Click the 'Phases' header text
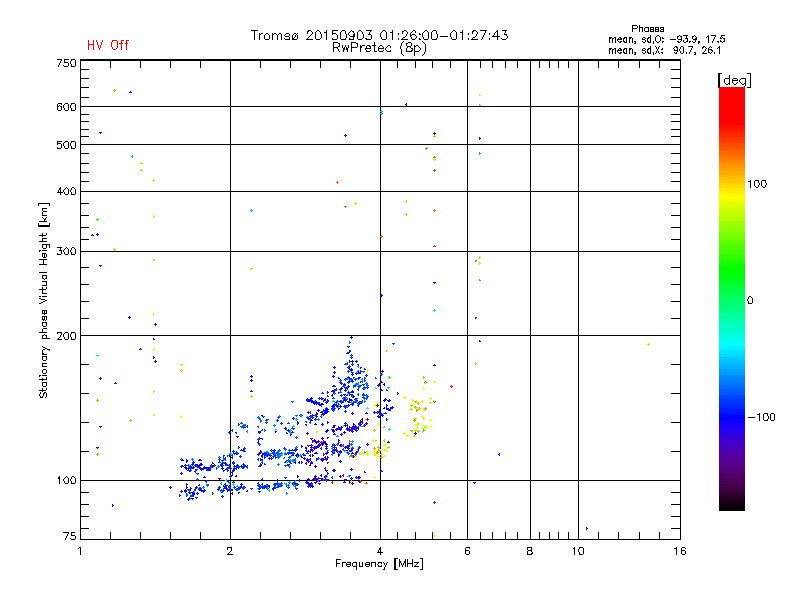Screen dimensions: 800x600 tap(647, 29)
